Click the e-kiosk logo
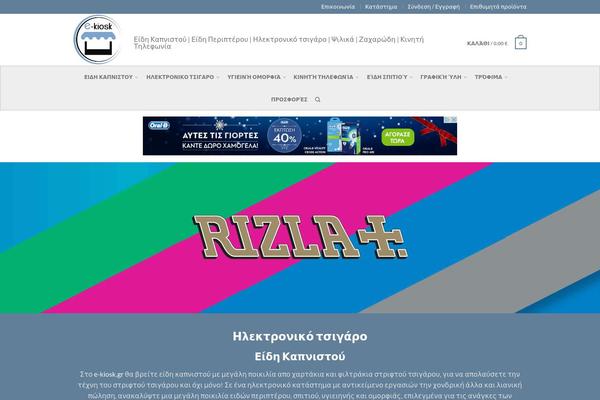This screenshot has height=400, width=600. click(x=98, y=39)
